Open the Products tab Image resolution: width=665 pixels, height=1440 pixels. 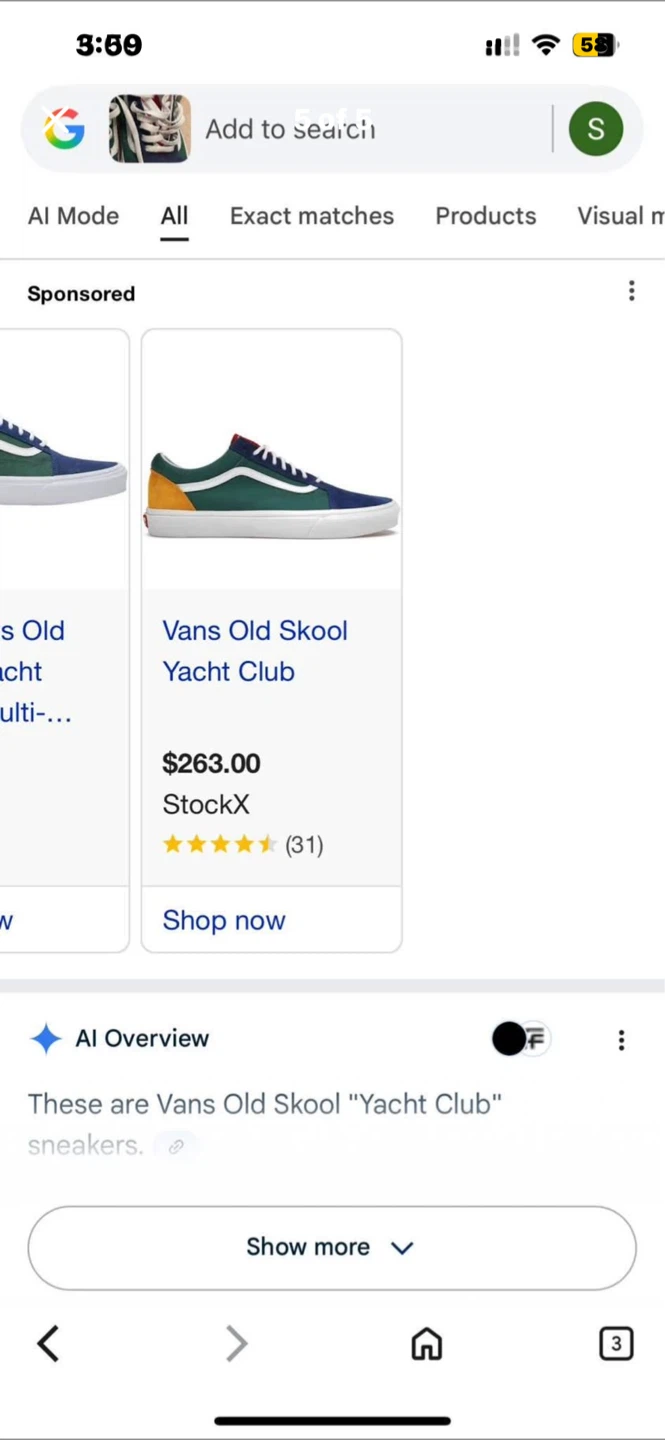[485, 216]
